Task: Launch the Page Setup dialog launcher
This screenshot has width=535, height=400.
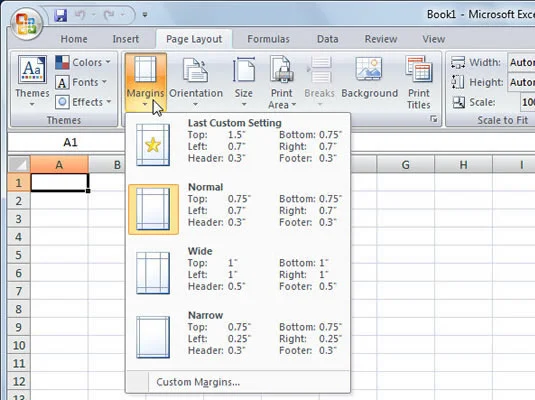Action: 434,119
